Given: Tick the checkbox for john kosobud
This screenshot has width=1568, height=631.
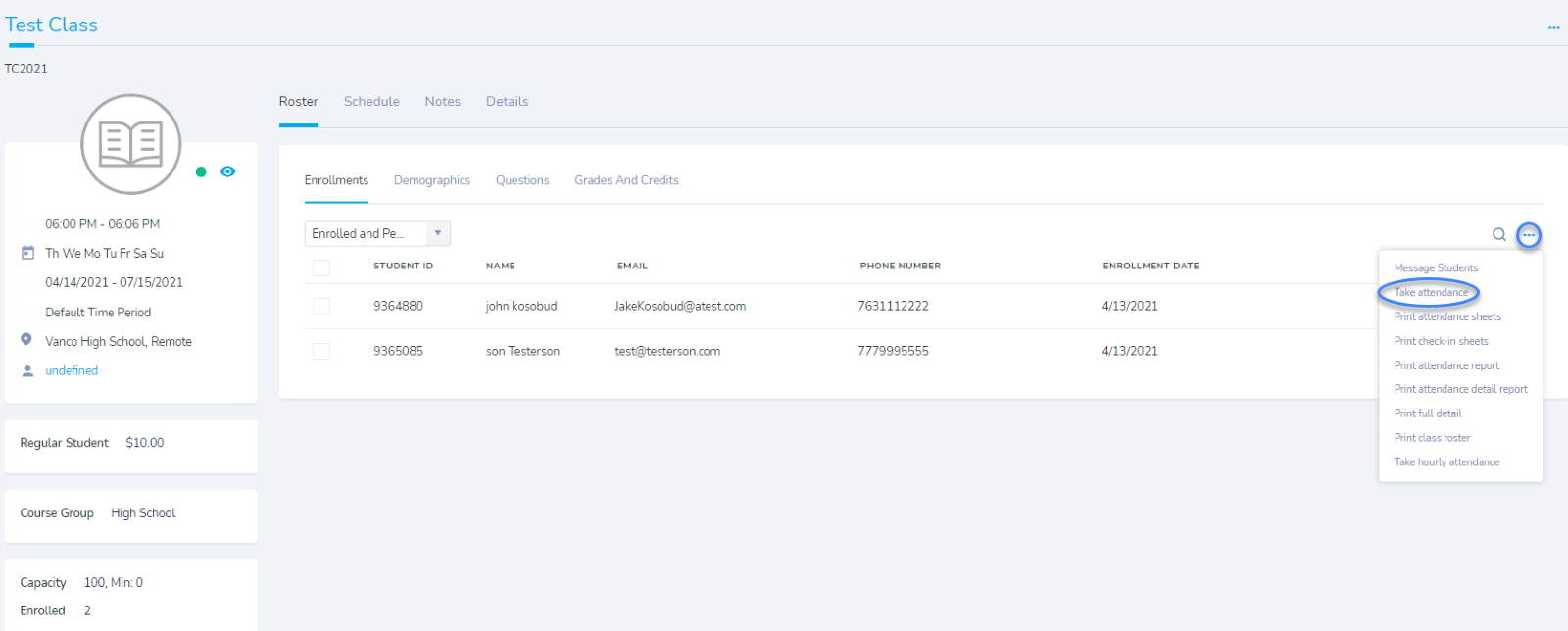Looking at the screenshot, I should [x=321, y=307].
